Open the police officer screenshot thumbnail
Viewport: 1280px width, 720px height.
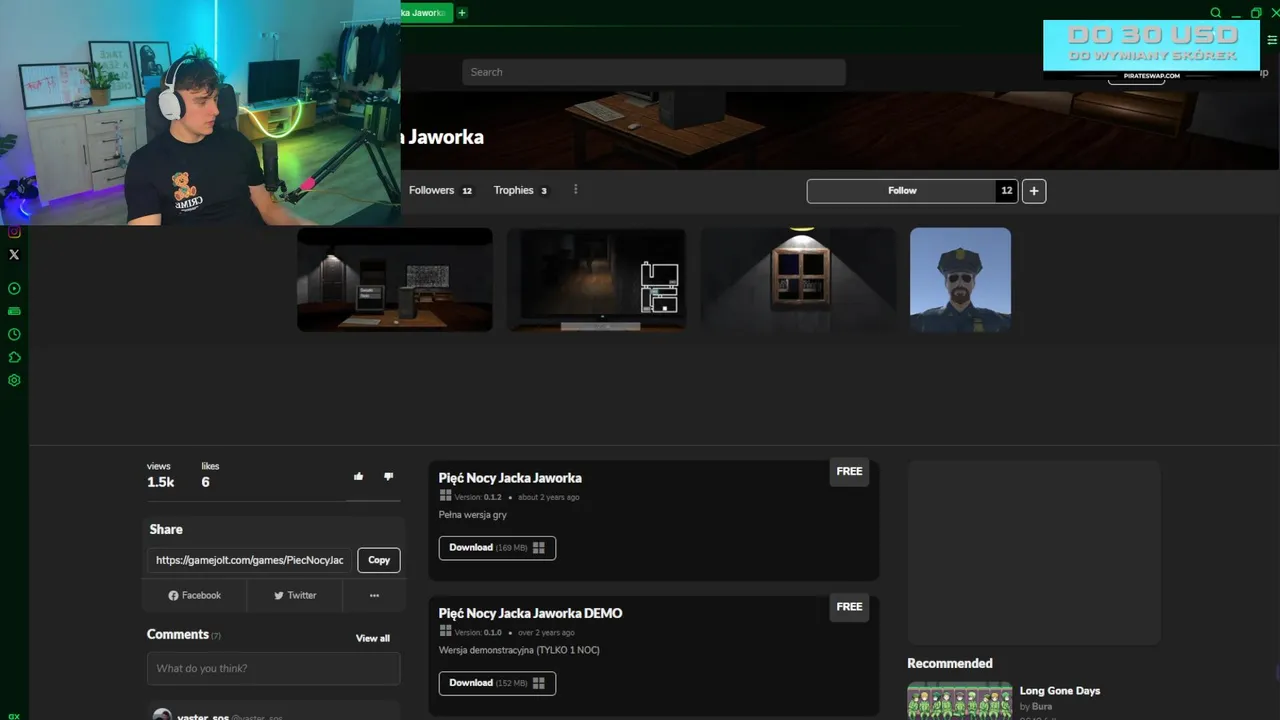(x=960, y=280)
